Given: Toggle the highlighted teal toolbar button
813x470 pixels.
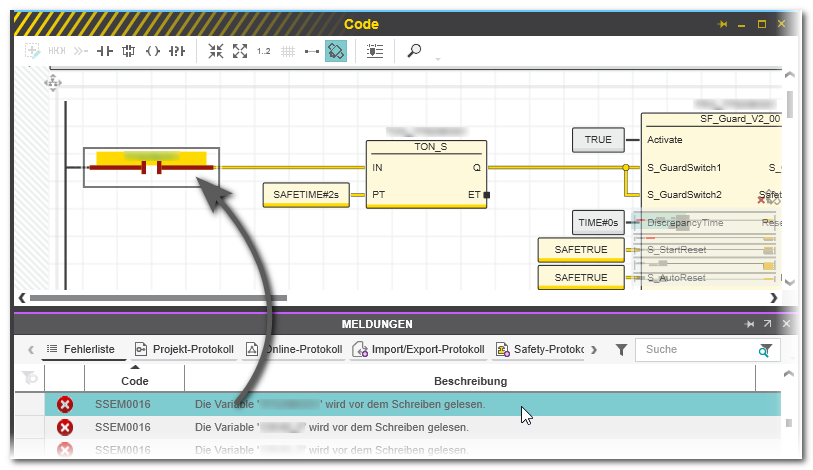Looking at the screenshot, I should tap(336, 51).
